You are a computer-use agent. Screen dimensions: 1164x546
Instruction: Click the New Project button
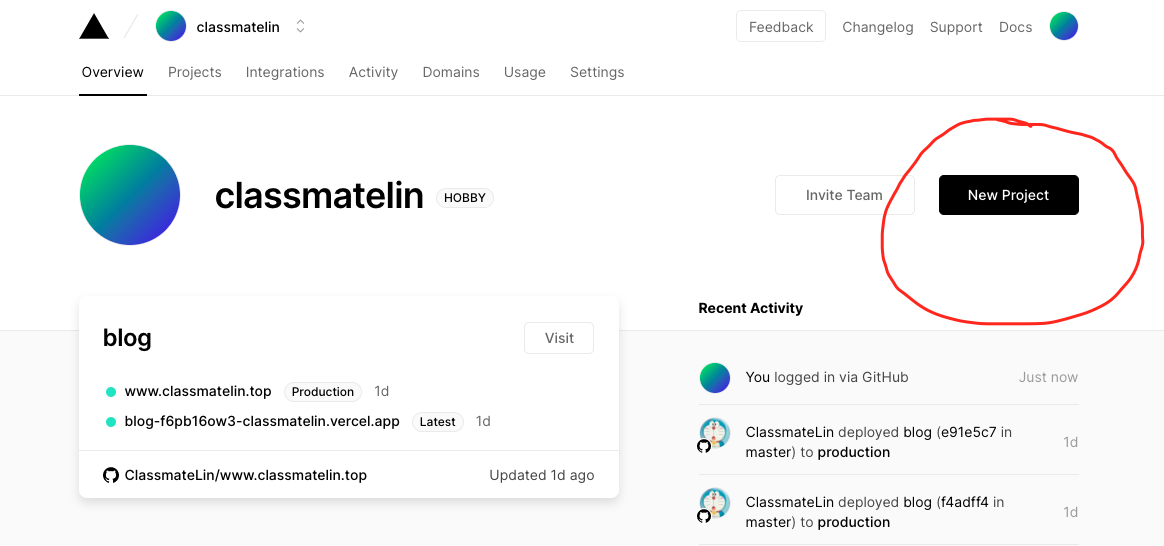(x=1009, y=195)
